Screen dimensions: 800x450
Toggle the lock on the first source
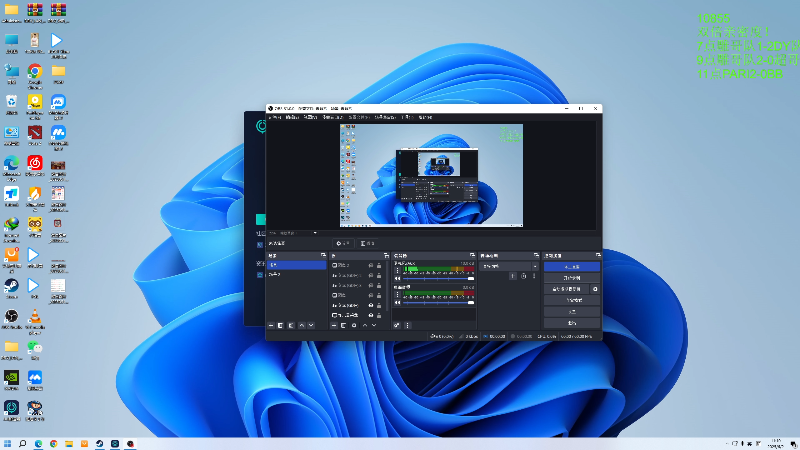(x=379, y=265)
